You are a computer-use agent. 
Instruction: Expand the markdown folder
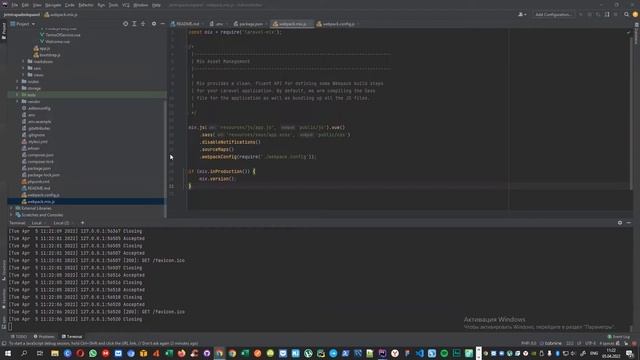23,62
